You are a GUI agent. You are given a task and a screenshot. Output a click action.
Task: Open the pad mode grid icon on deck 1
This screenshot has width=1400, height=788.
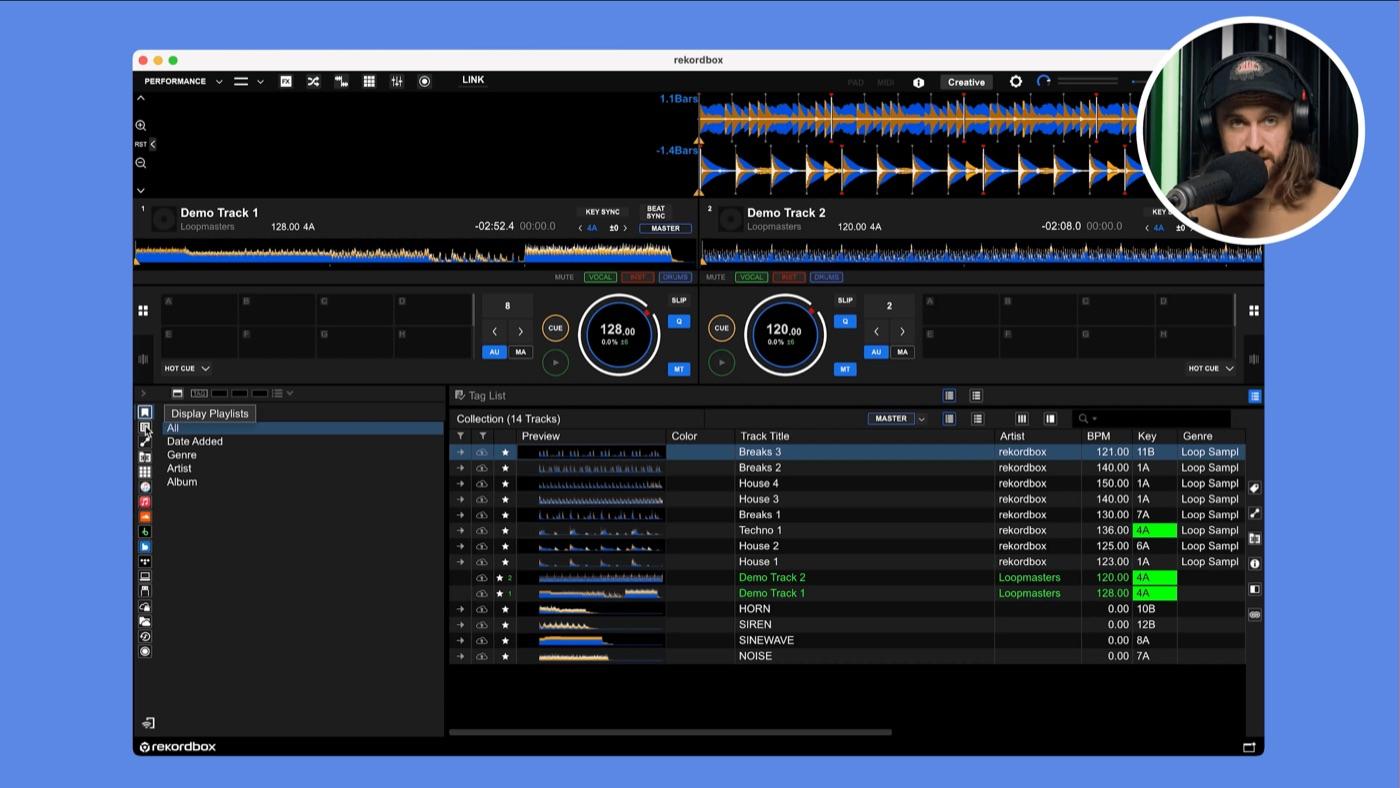pos(143,311)
